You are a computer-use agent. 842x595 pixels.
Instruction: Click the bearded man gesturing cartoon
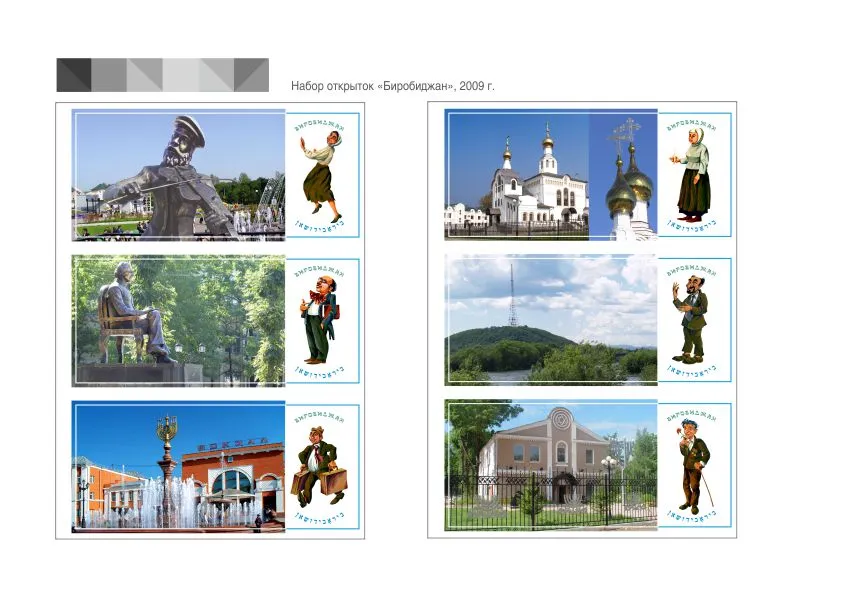click(x=691, y=320)
